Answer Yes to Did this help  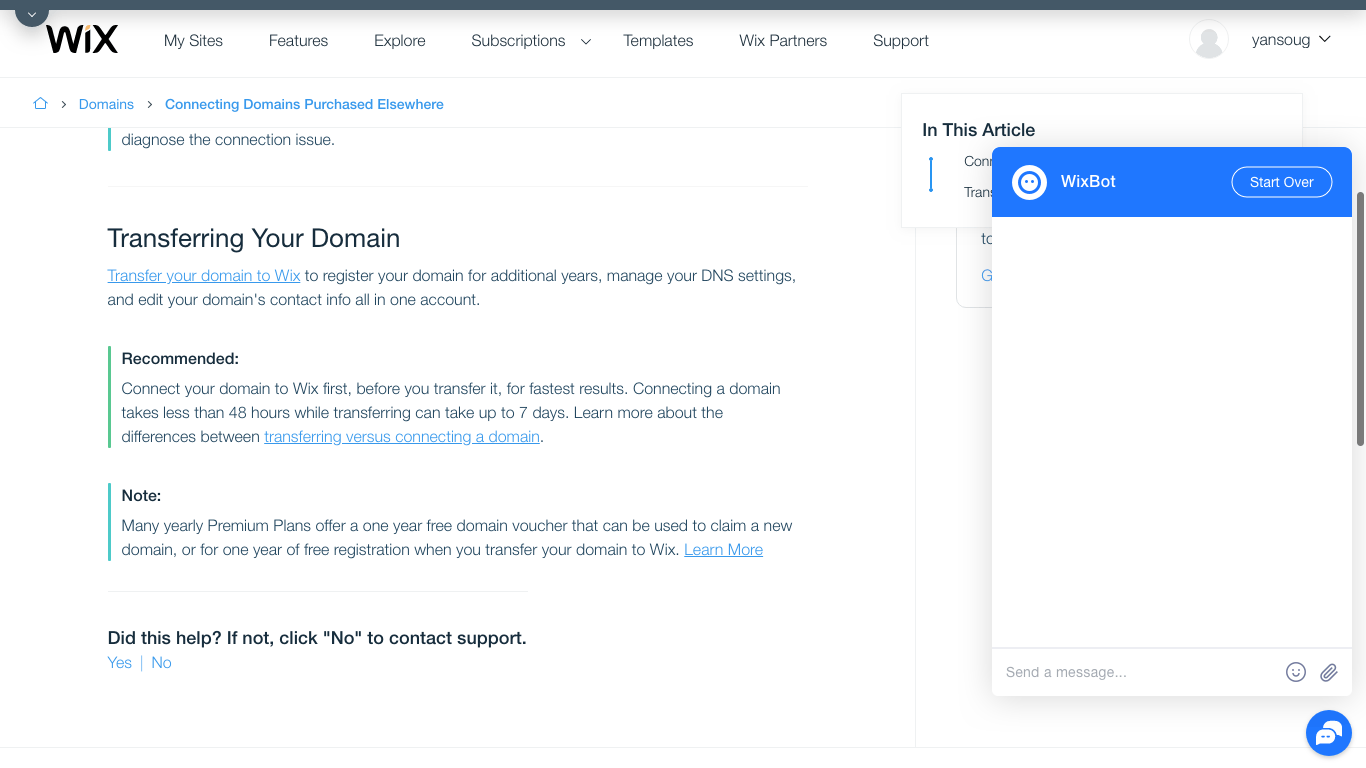(x=120, y=663)
